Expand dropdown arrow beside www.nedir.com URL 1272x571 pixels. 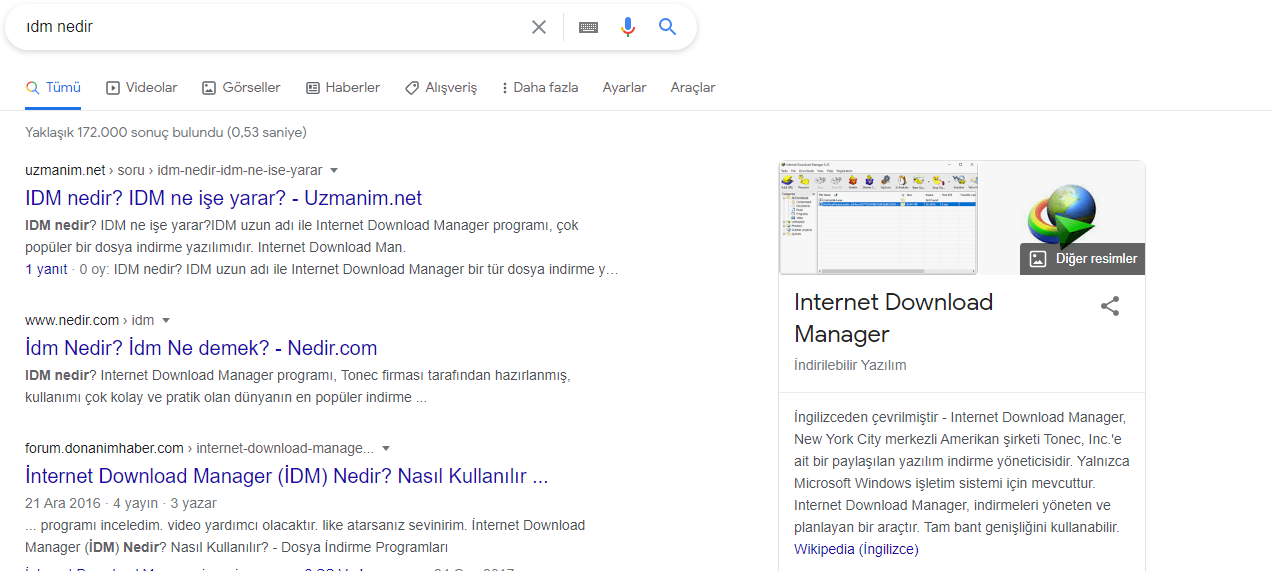click(166, 320)
